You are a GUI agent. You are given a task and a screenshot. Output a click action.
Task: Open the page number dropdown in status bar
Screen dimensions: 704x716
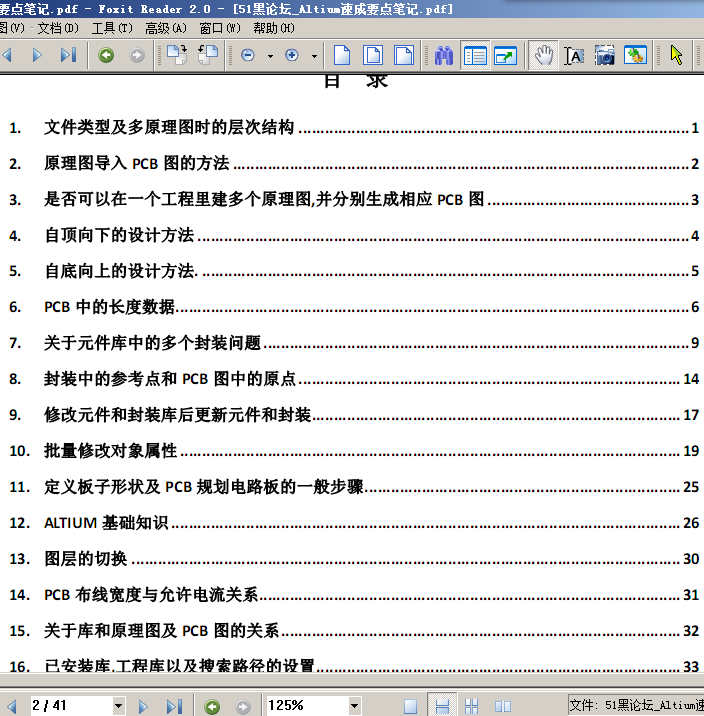[118, 706]
